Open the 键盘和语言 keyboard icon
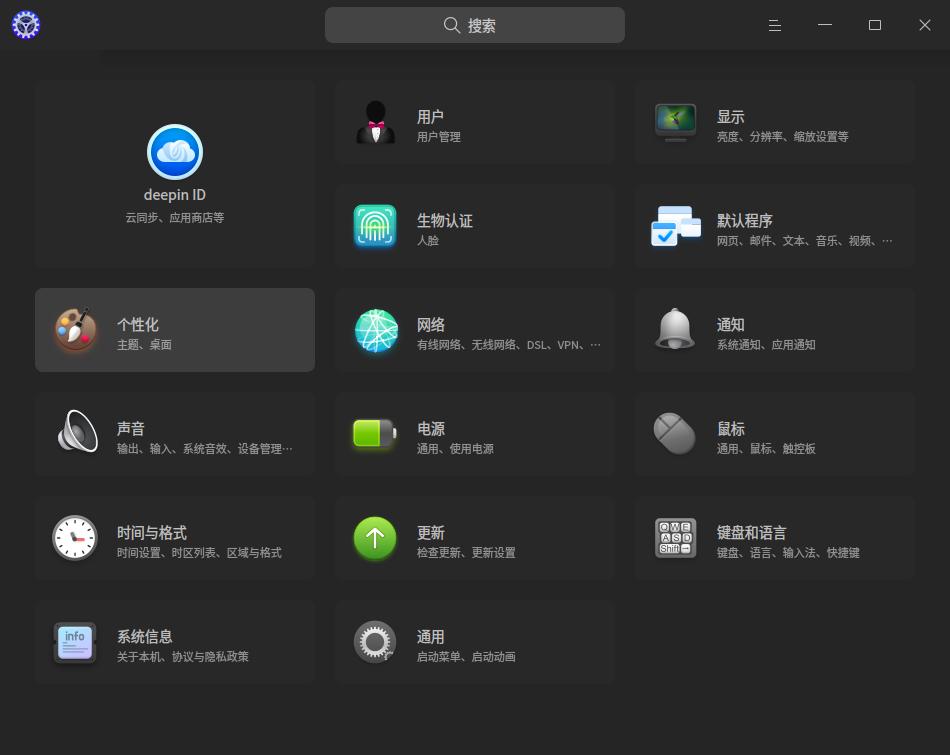This screenshot has height=755, width=950. pos(676,537)
